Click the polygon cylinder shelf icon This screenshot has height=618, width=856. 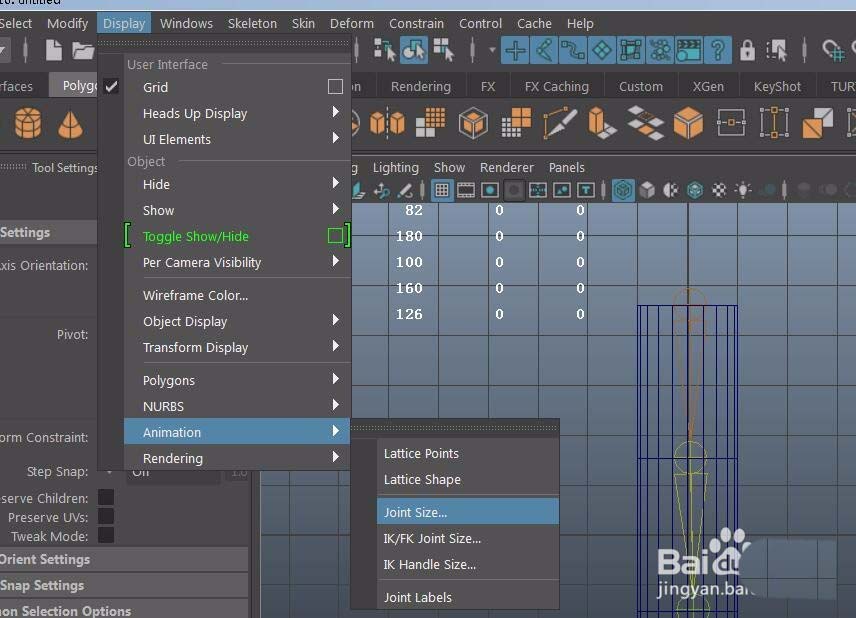(28, 124)
